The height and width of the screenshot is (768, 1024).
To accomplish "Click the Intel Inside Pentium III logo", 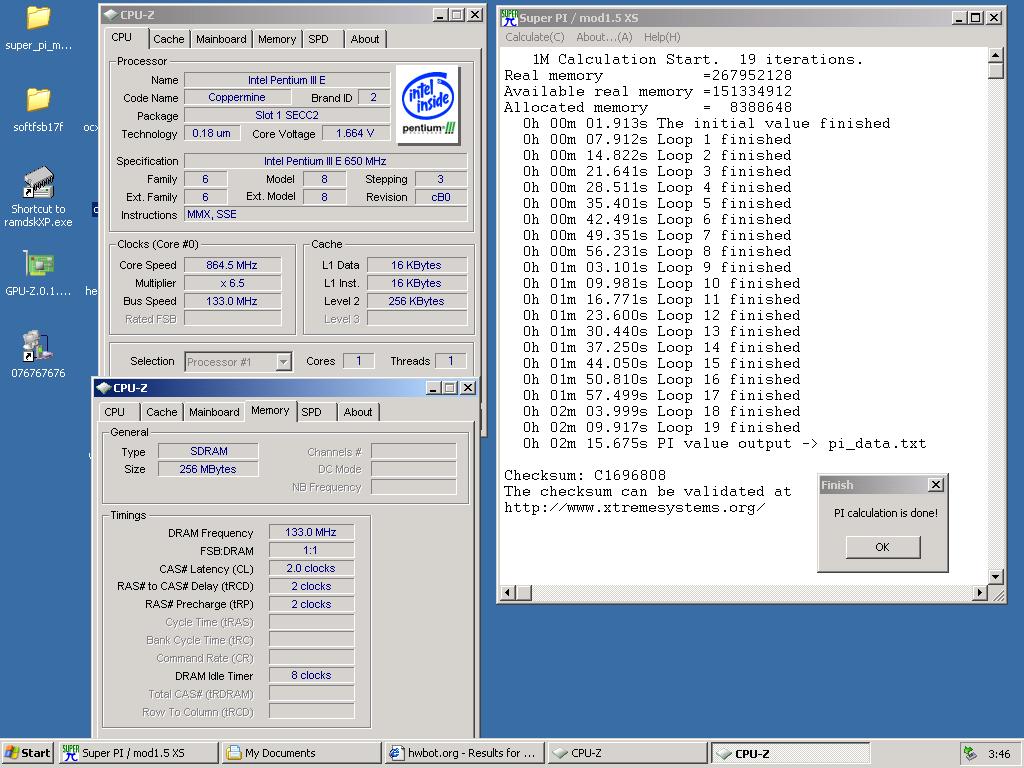I will [428, 104].
